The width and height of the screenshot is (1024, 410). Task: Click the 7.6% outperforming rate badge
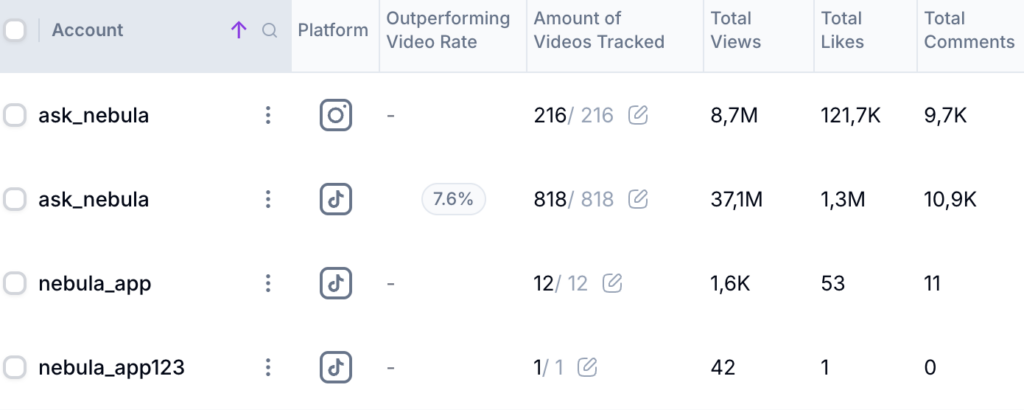(x=453, y=200)
